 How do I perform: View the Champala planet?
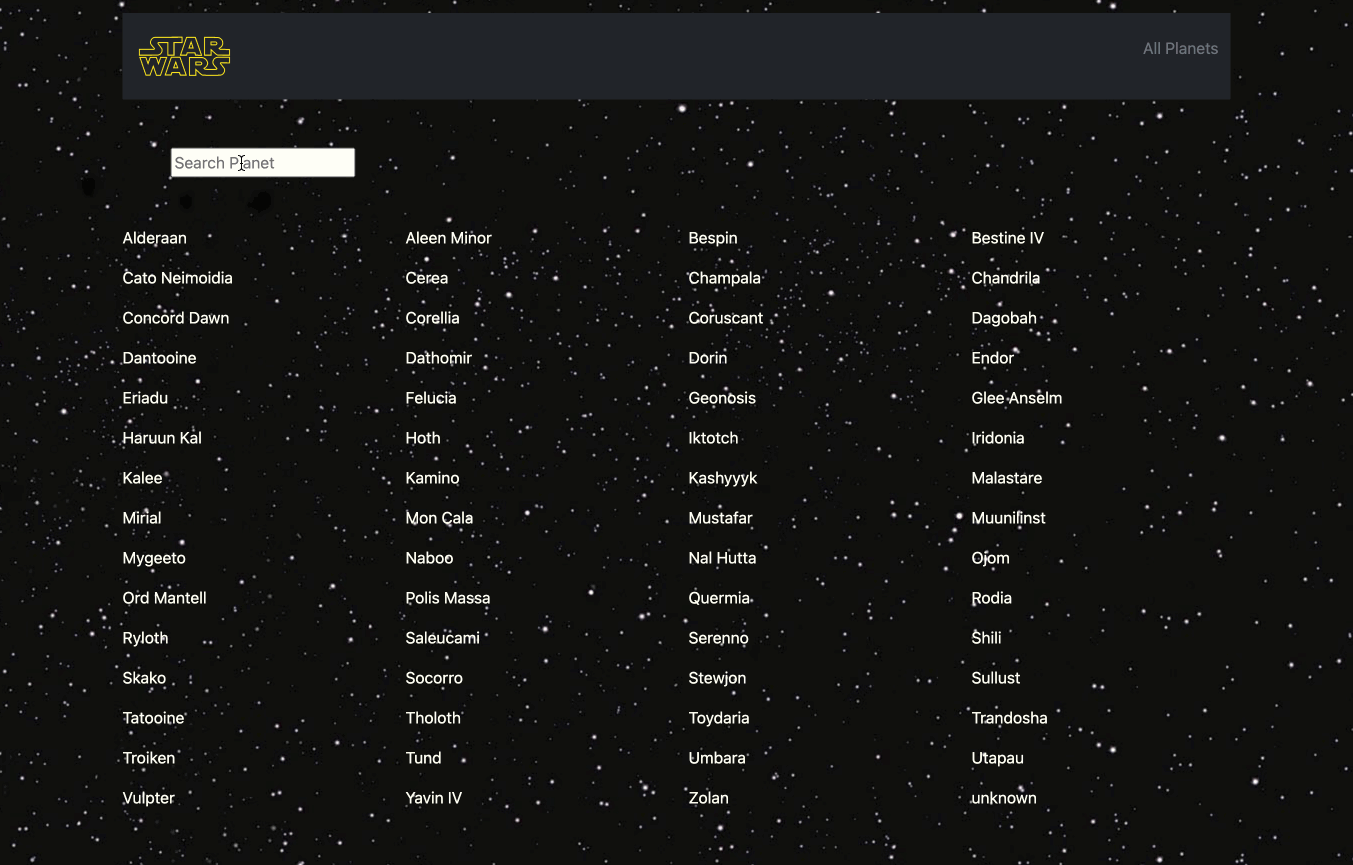point(724,278)
